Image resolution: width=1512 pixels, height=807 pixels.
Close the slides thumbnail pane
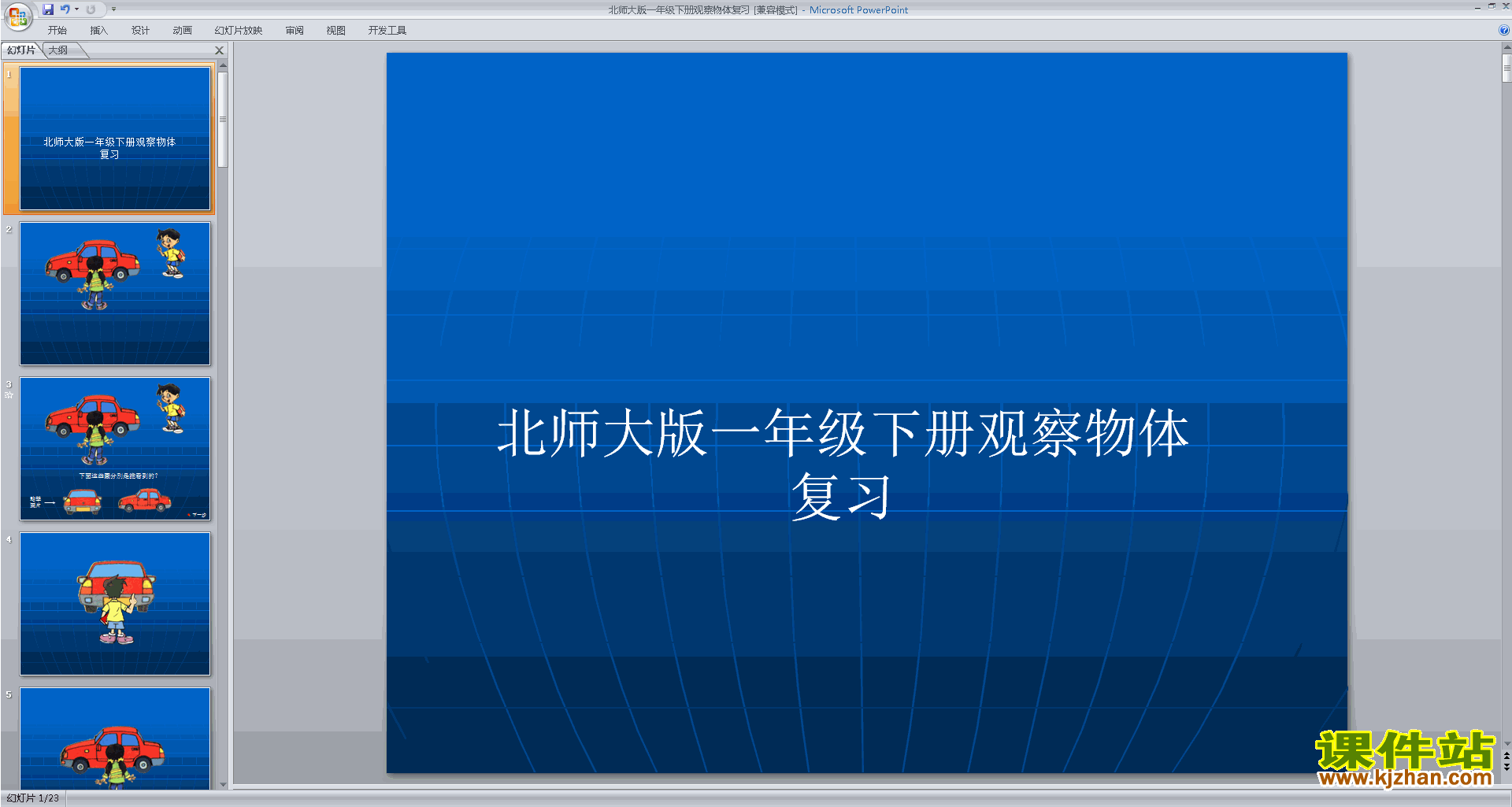220,50
